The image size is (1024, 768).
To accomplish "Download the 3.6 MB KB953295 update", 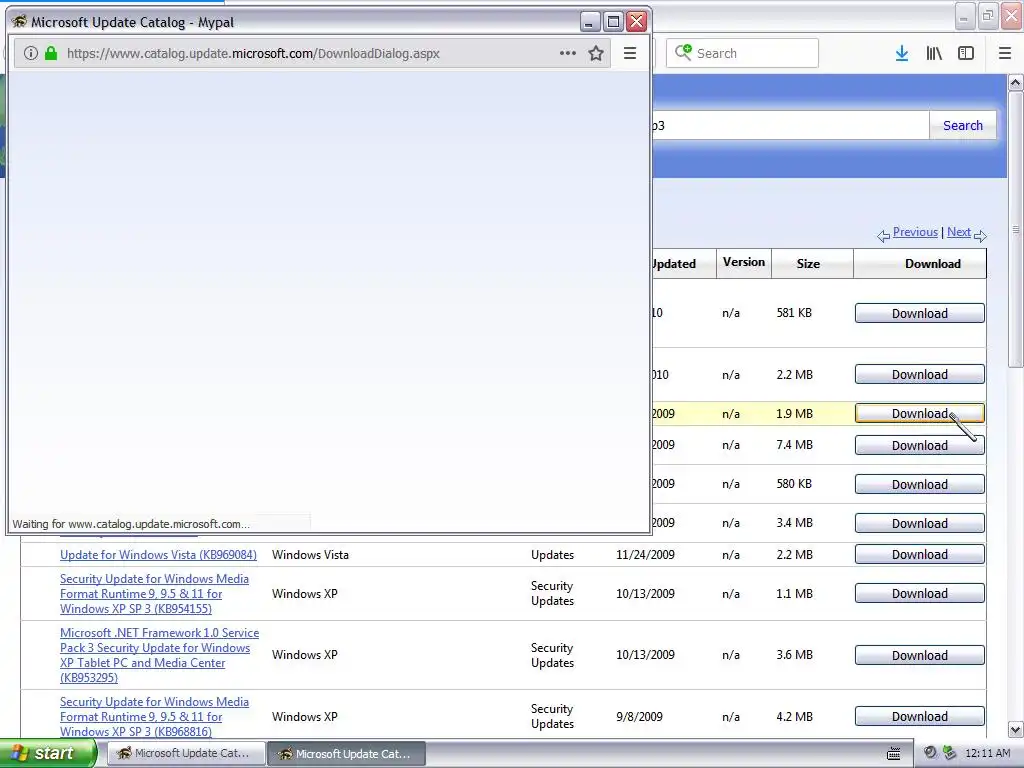I will click(x=920, y=655).
